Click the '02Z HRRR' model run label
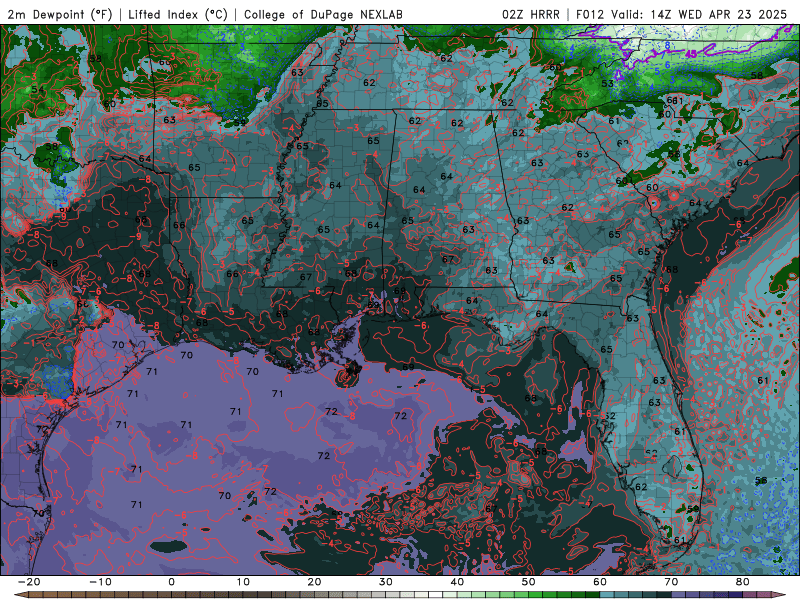This screenshot has width=800, height=600. [531, 14]
